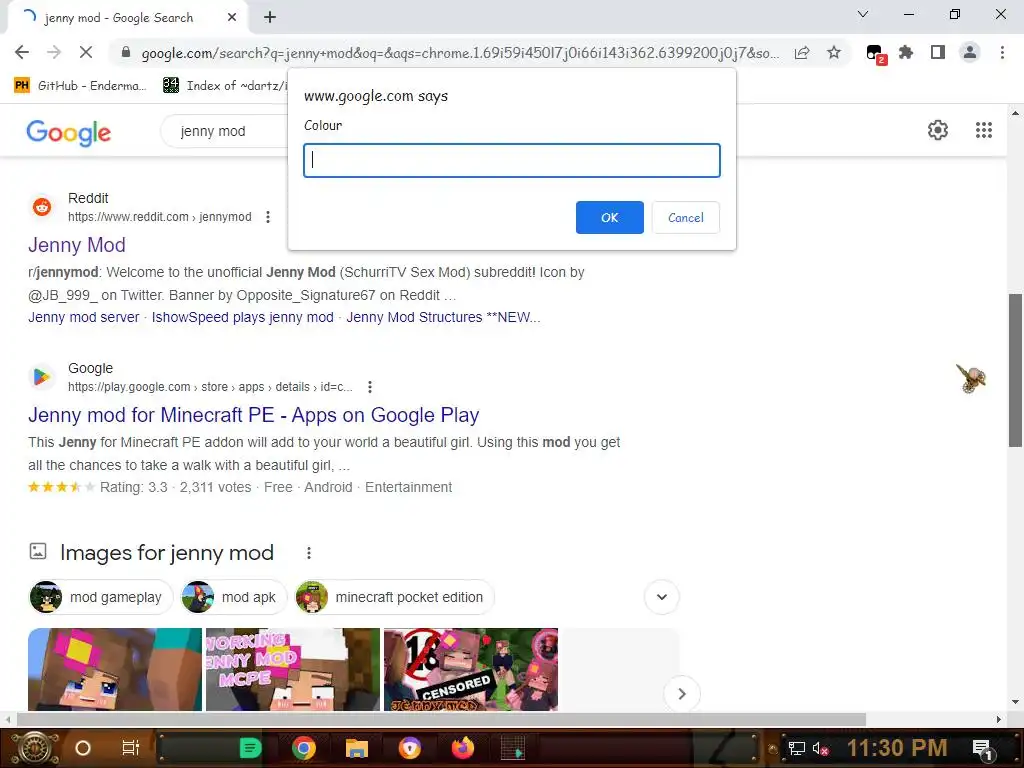The height and width of the screenshot is (768, 1024).
Task: Click the scroll down arrow
Action: coord(1015,702)
